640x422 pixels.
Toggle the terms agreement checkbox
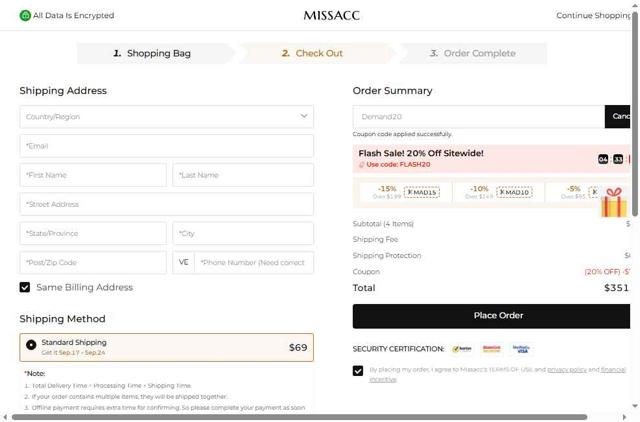(358, 371)
